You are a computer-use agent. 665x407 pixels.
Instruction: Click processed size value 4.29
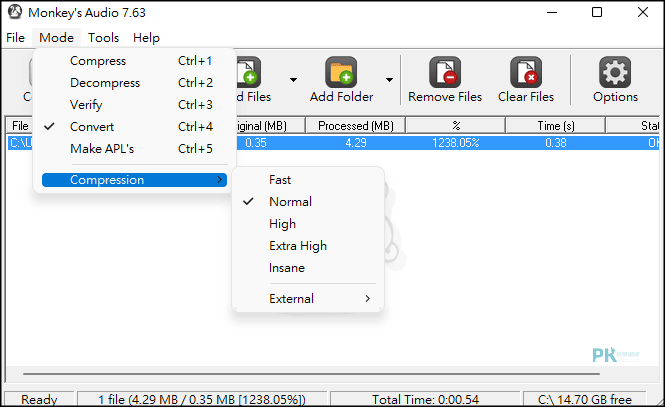point(355,143)
